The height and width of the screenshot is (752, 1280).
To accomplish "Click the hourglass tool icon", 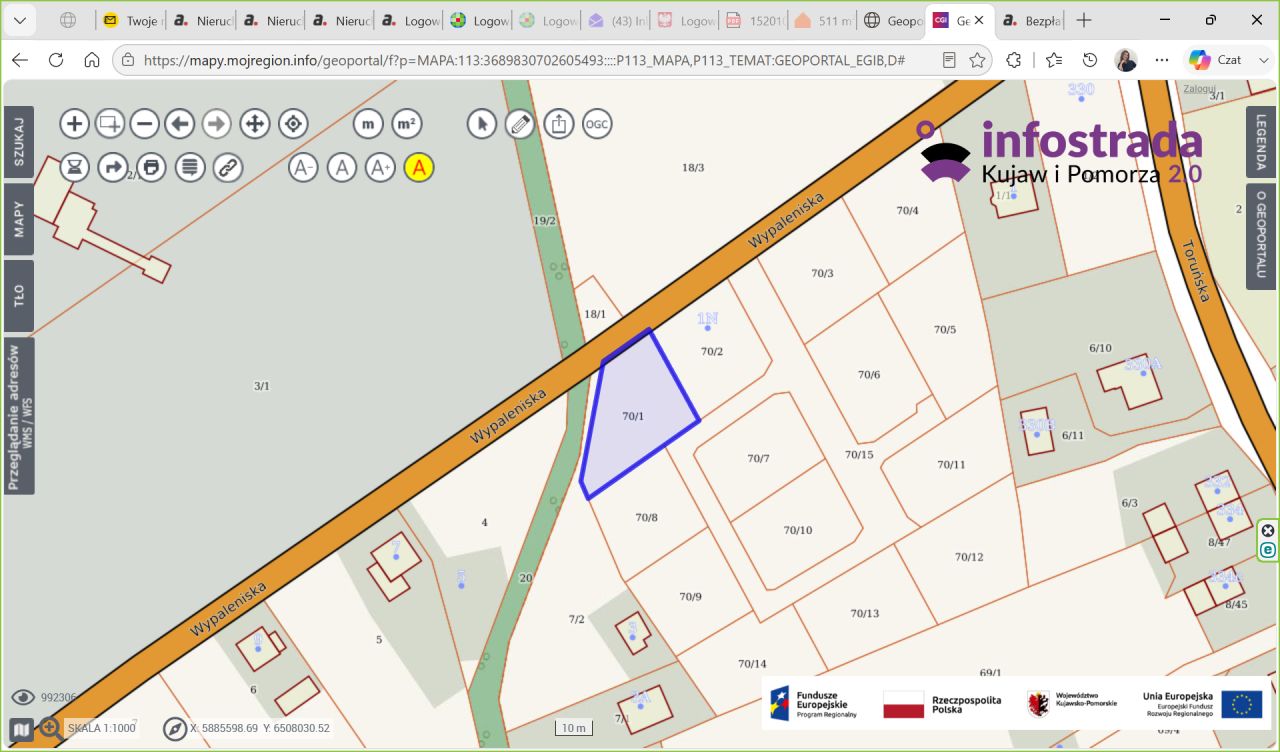I will pyautogui.click(x=75, y=167).
